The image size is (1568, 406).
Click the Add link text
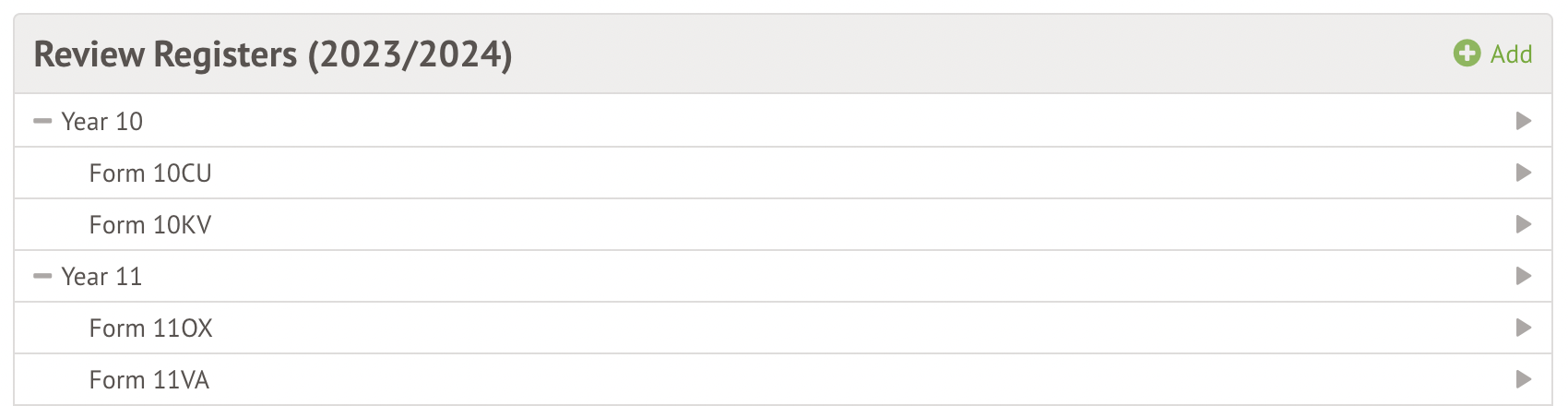[1511, 54]
